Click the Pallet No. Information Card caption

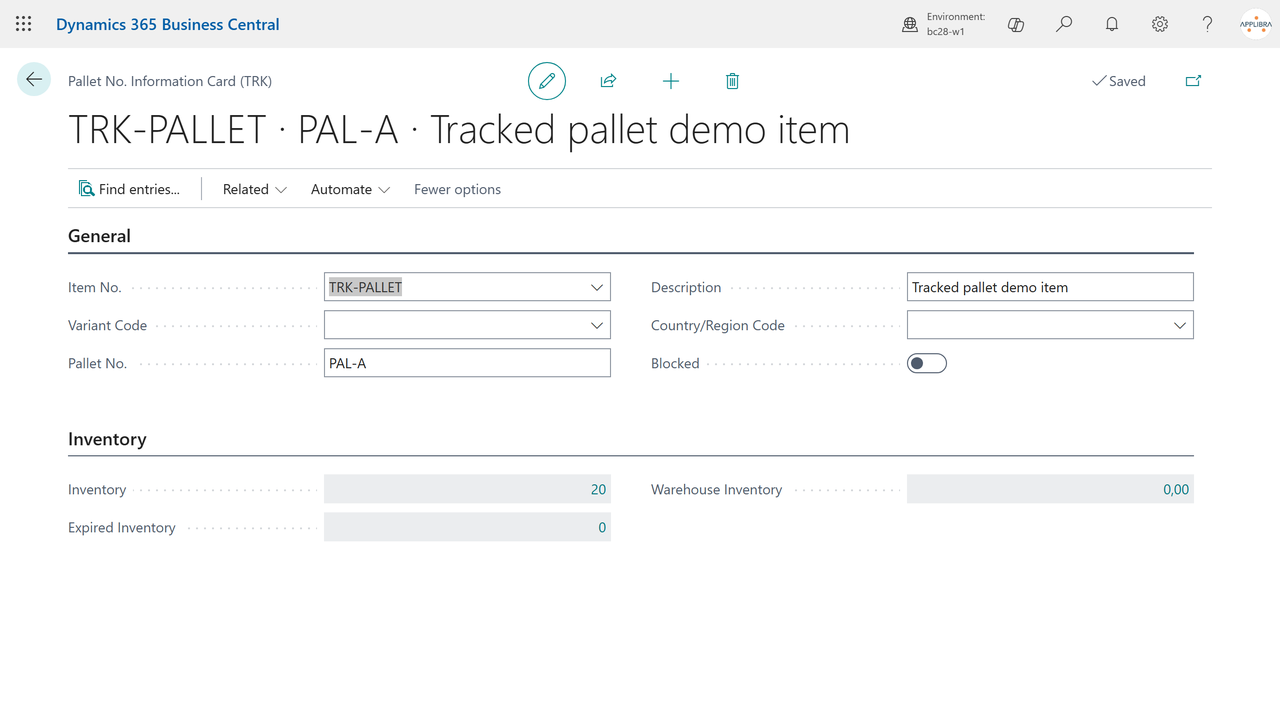coord(170,81)
